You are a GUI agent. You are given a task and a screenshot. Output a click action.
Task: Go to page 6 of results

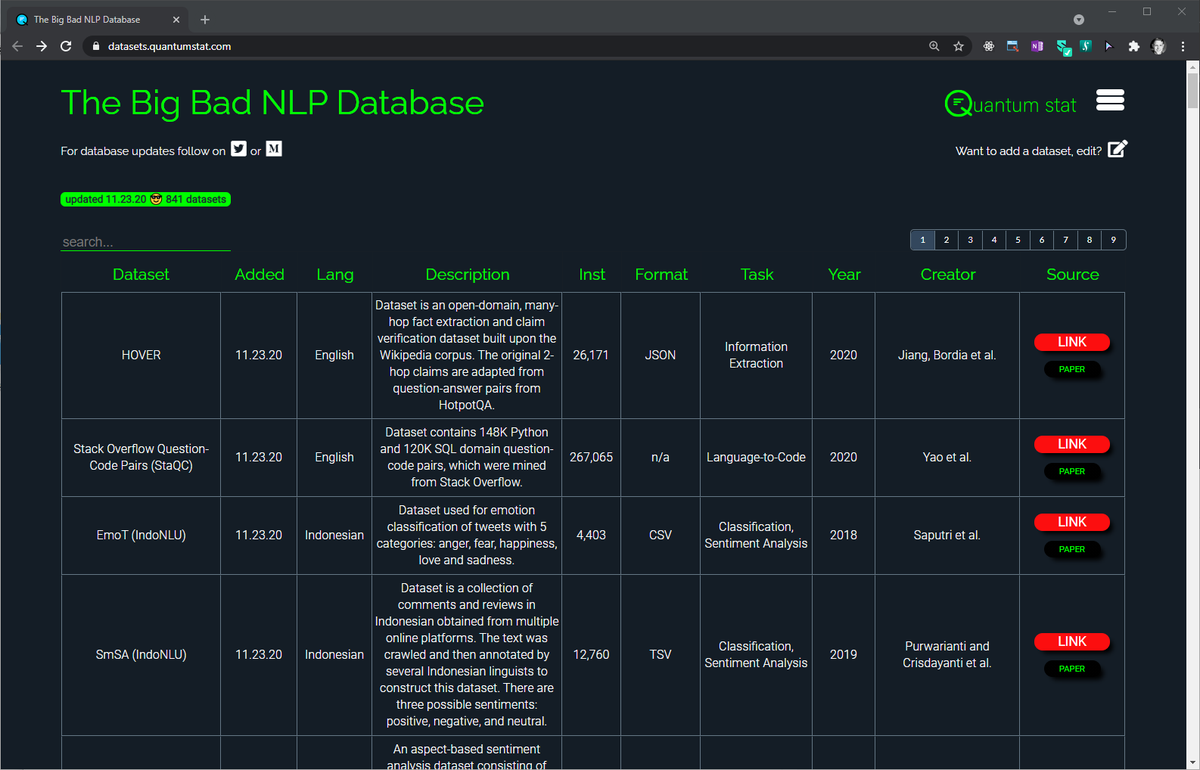click(1042, 240)
